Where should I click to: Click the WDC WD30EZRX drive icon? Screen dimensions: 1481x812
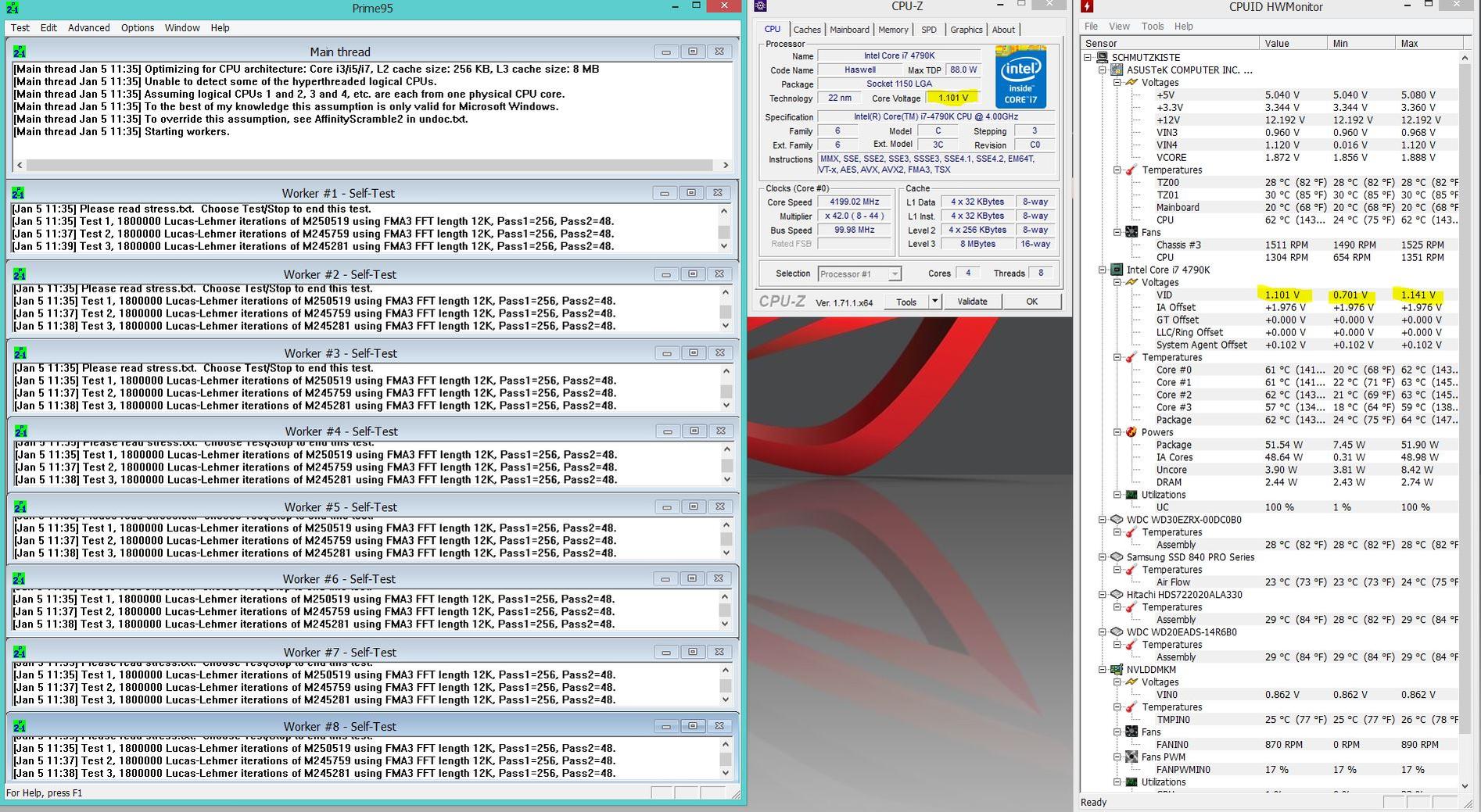coord(1117,520)
